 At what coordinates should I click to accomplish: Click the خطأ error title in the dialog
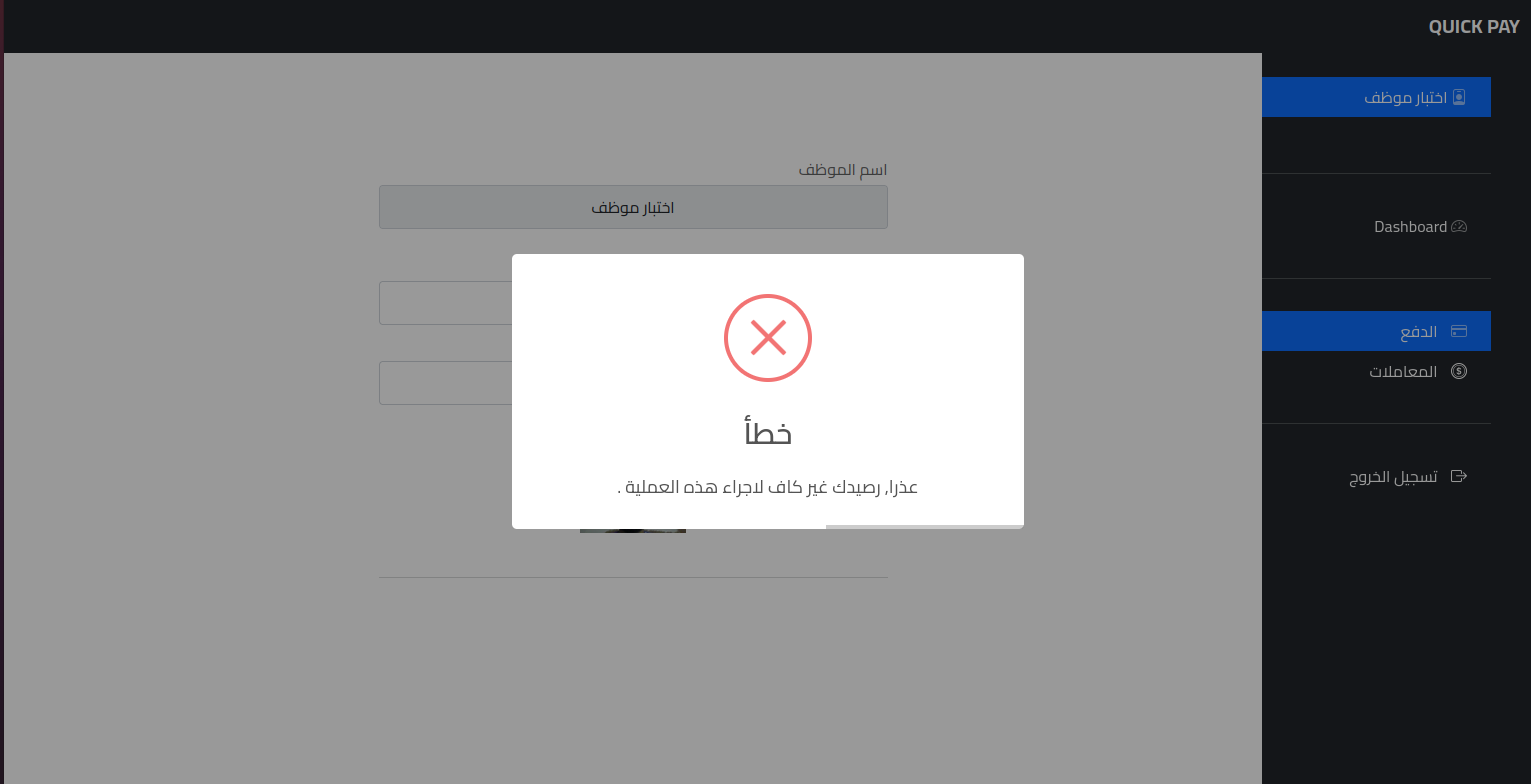pyautogui.click(x=768, y=433)
